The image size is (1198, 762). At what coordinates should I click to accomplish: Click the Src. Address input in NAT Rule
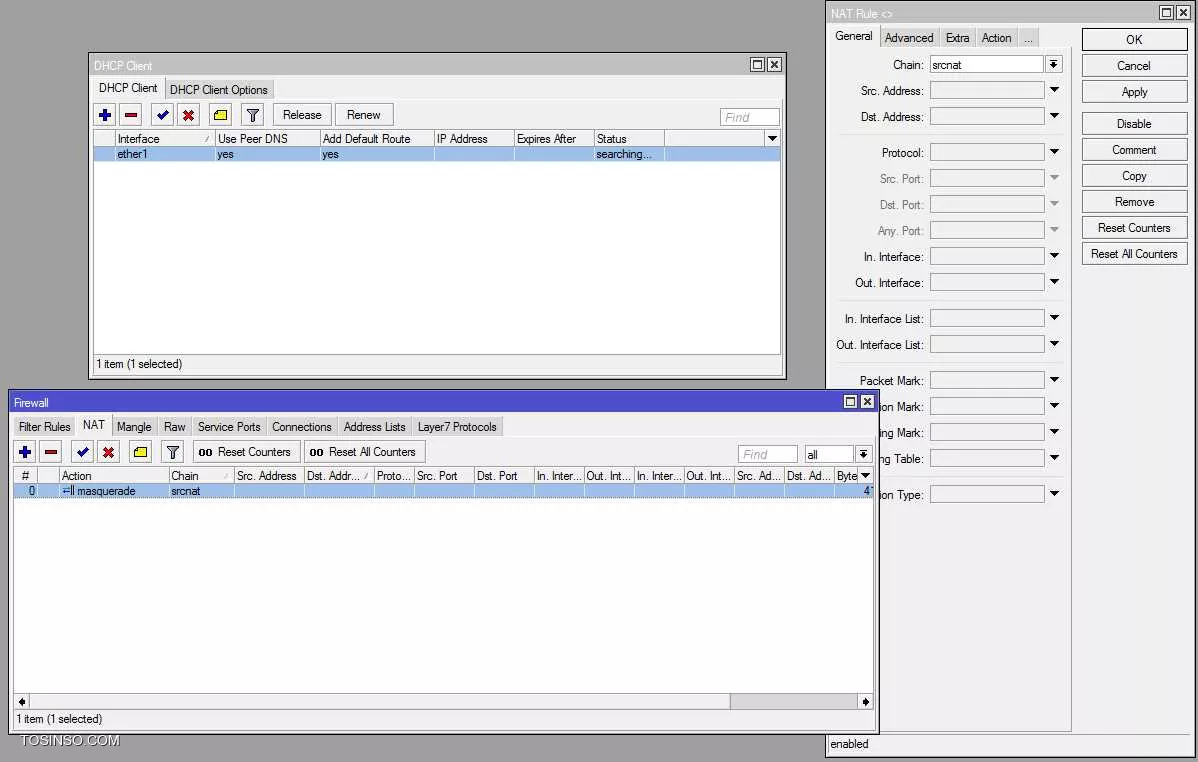pyautogui.click(x=987, y=90)
